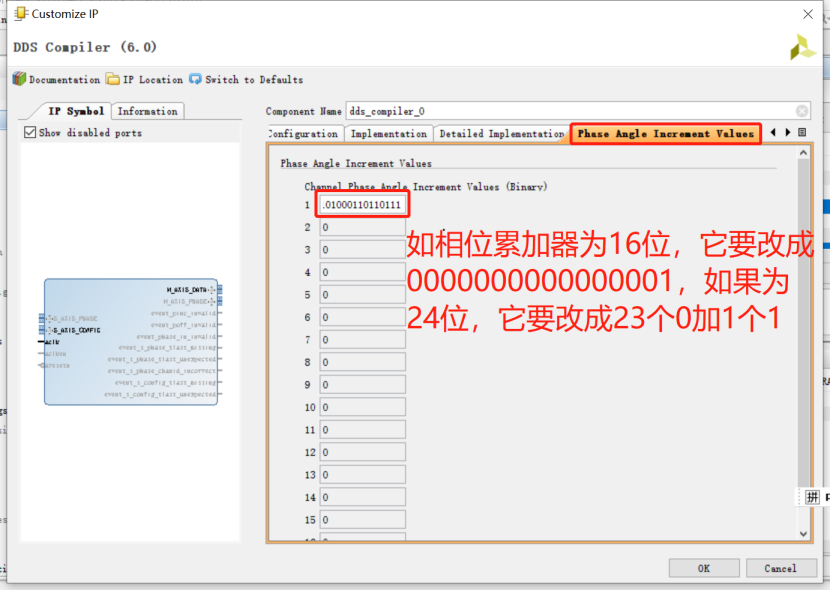
Task: Click the scrollbar up arrow
Action: (804, 153)
